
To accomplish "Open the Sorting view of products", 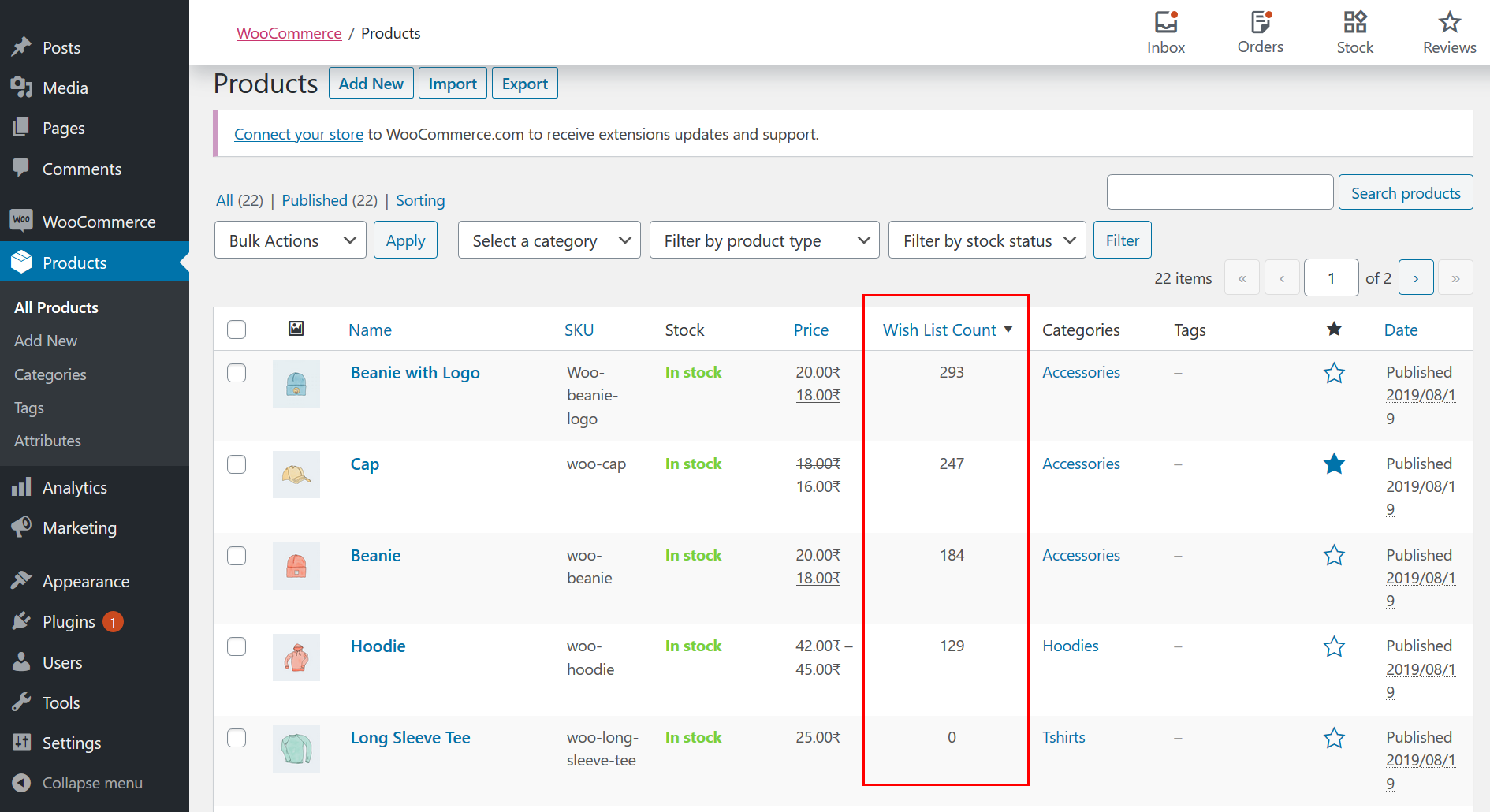I will (420, 200).
